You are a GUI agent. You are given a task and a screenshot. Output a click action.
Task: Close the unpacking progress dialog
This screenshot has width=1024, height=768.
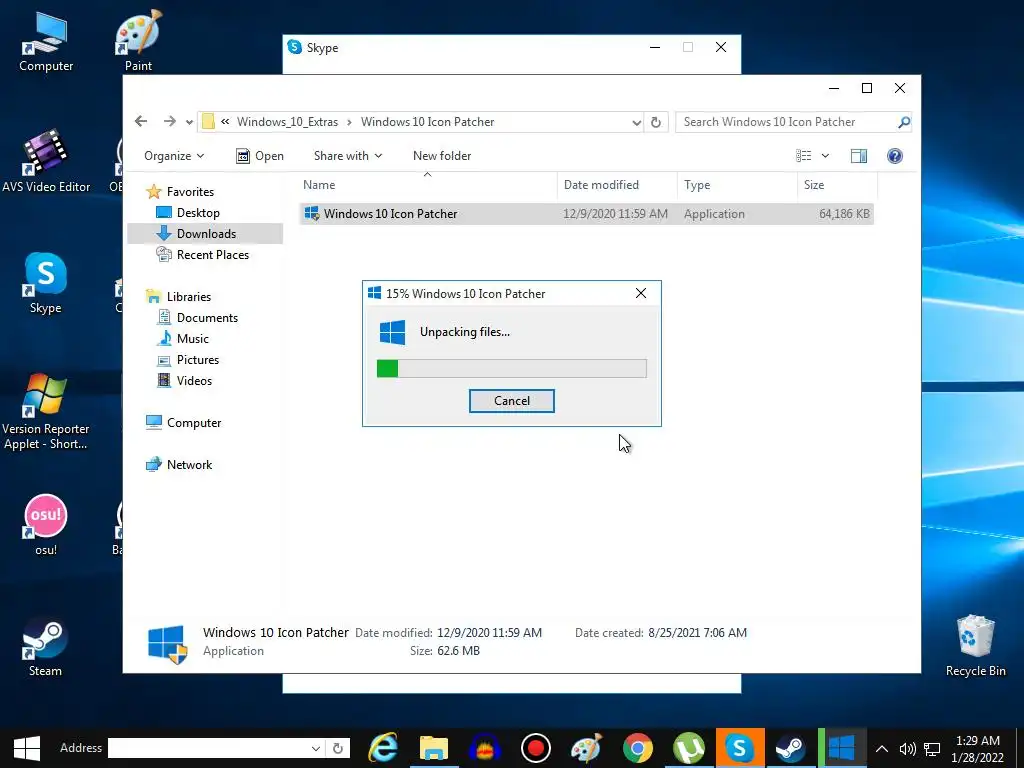[641, 293]
